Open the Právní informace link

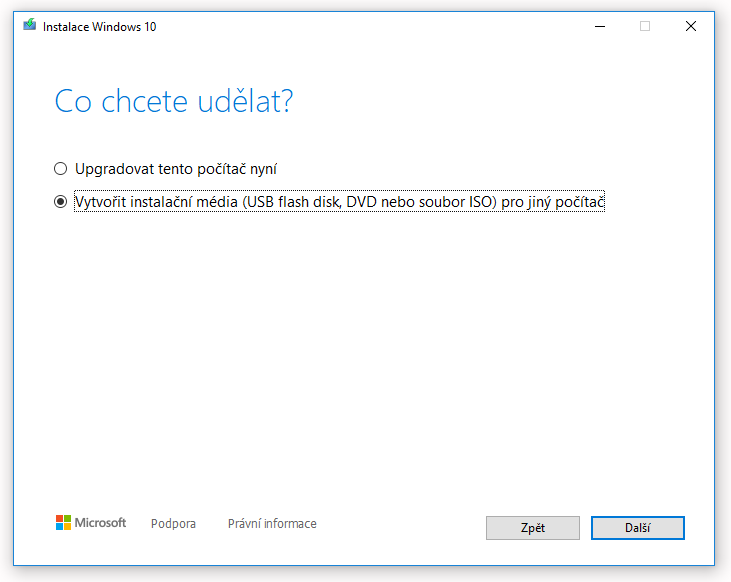point(272,524)
